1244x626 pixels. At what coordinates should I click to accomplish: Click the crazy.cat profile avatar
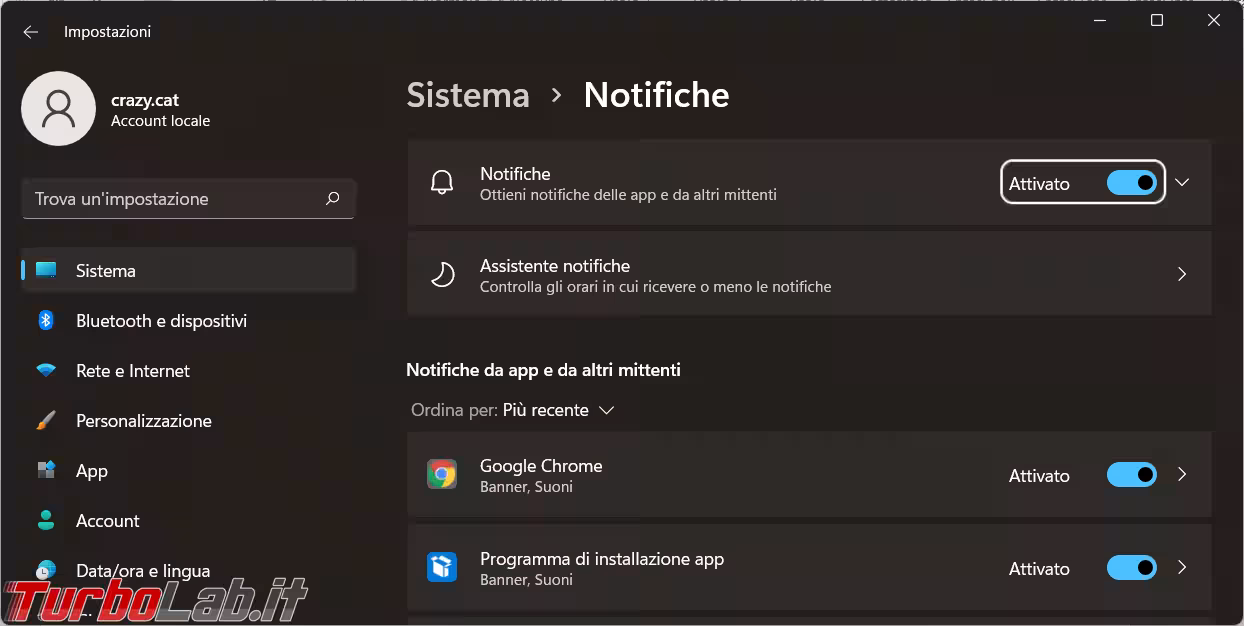pyautogui.click(x=58, y=108)
